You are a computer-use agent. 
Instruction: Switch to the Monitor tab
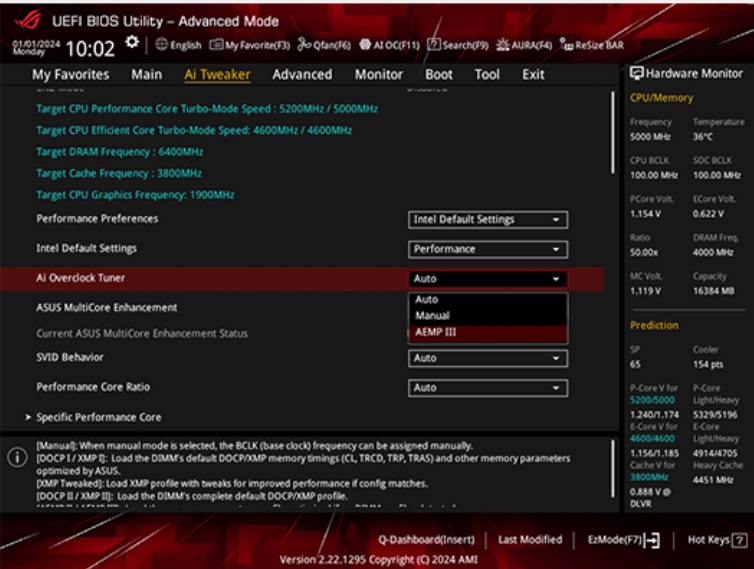tap(379, 74)
